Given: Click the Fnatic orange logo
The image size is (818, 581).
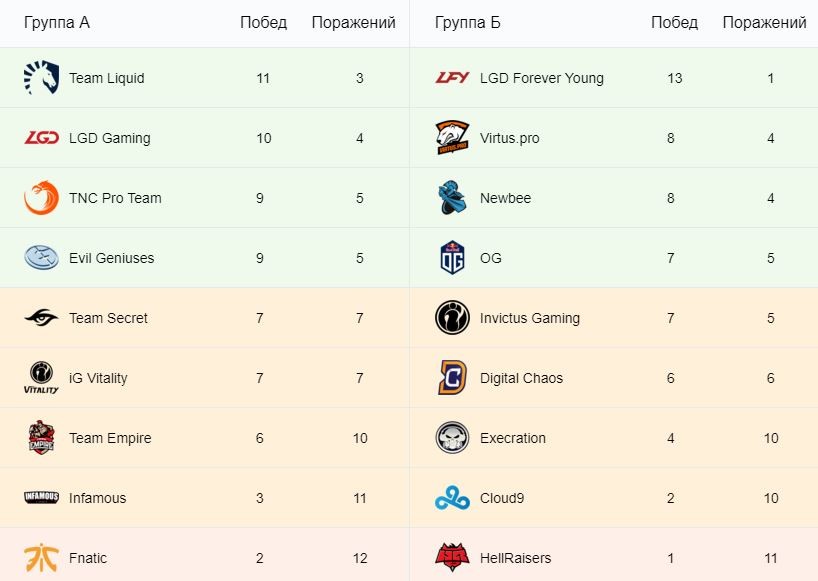Looking at the screenshot, I should coord(41,558).
